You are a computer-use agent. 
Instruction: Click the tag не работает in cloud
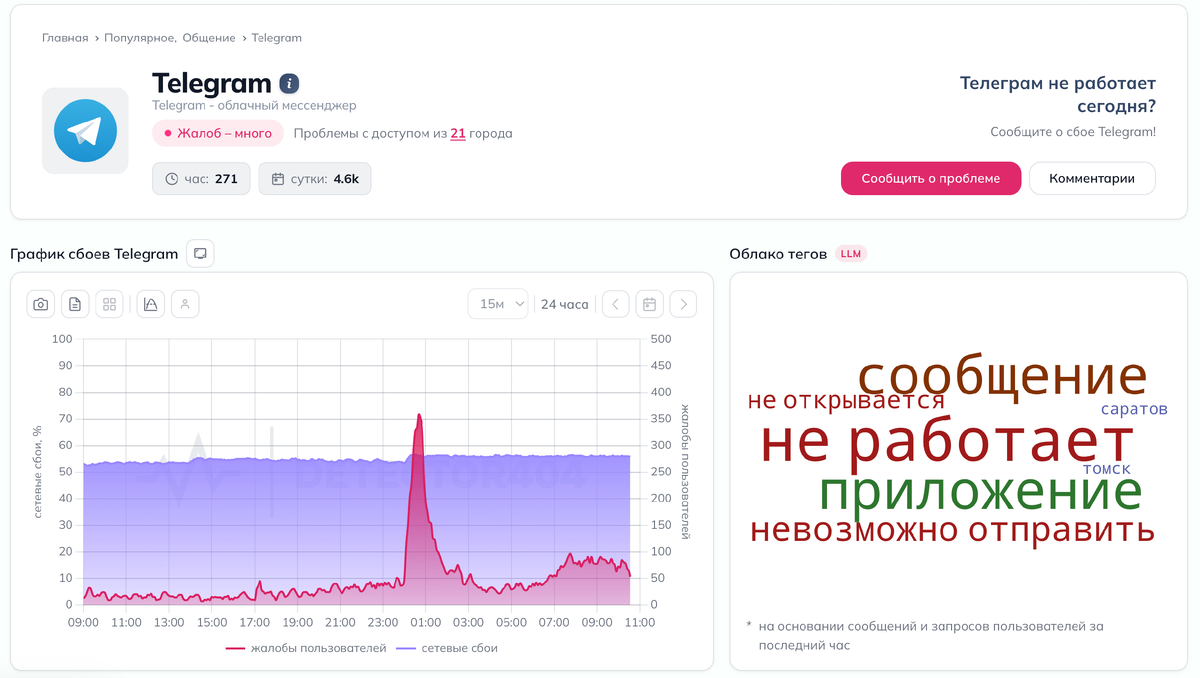[x=948, y=441]
